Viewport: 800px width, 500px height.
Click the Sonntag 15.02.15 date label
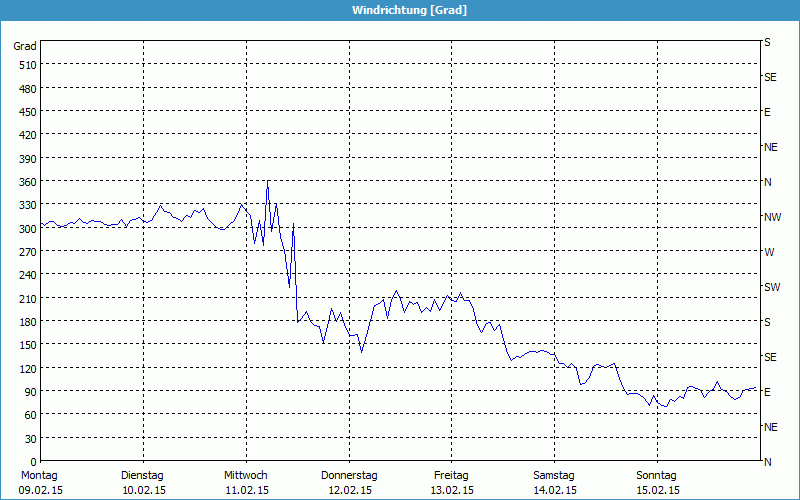657,482
